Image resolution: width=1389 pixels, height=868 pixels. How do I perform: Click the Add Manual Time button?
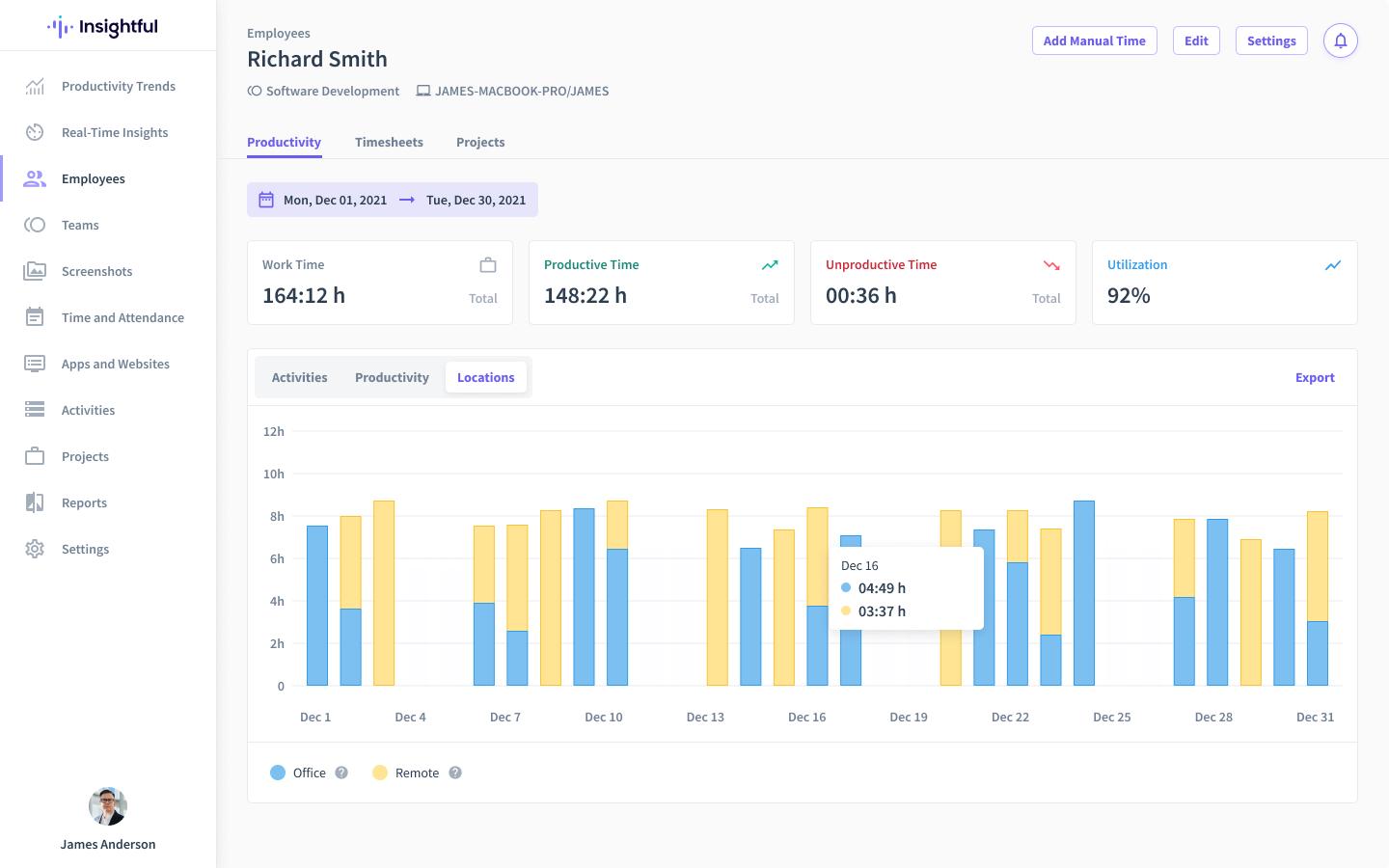(x=1094, y=41)
